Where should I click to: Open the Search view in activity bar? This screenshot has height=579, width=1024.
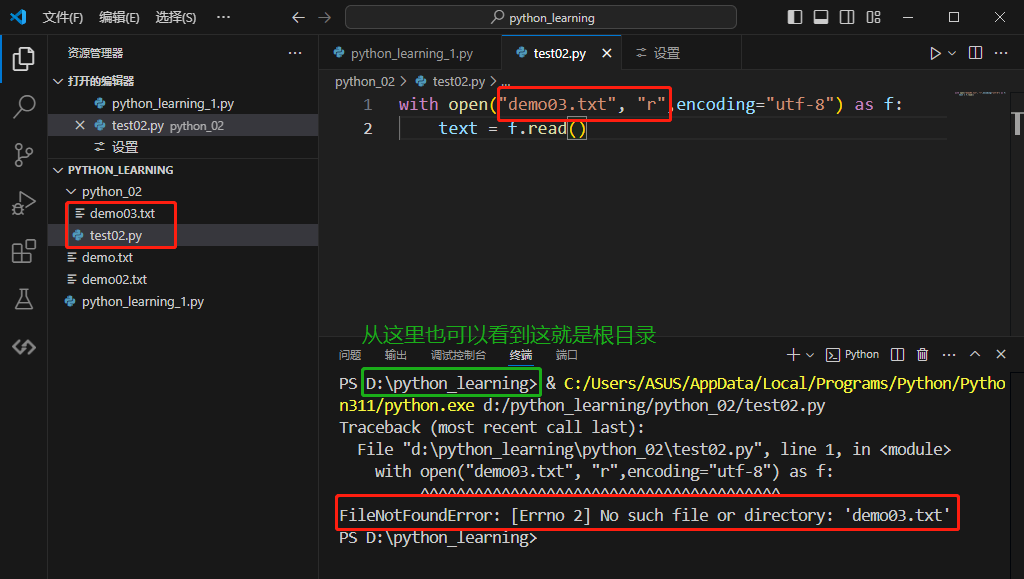pyautogui.click(x=24, y=106)
